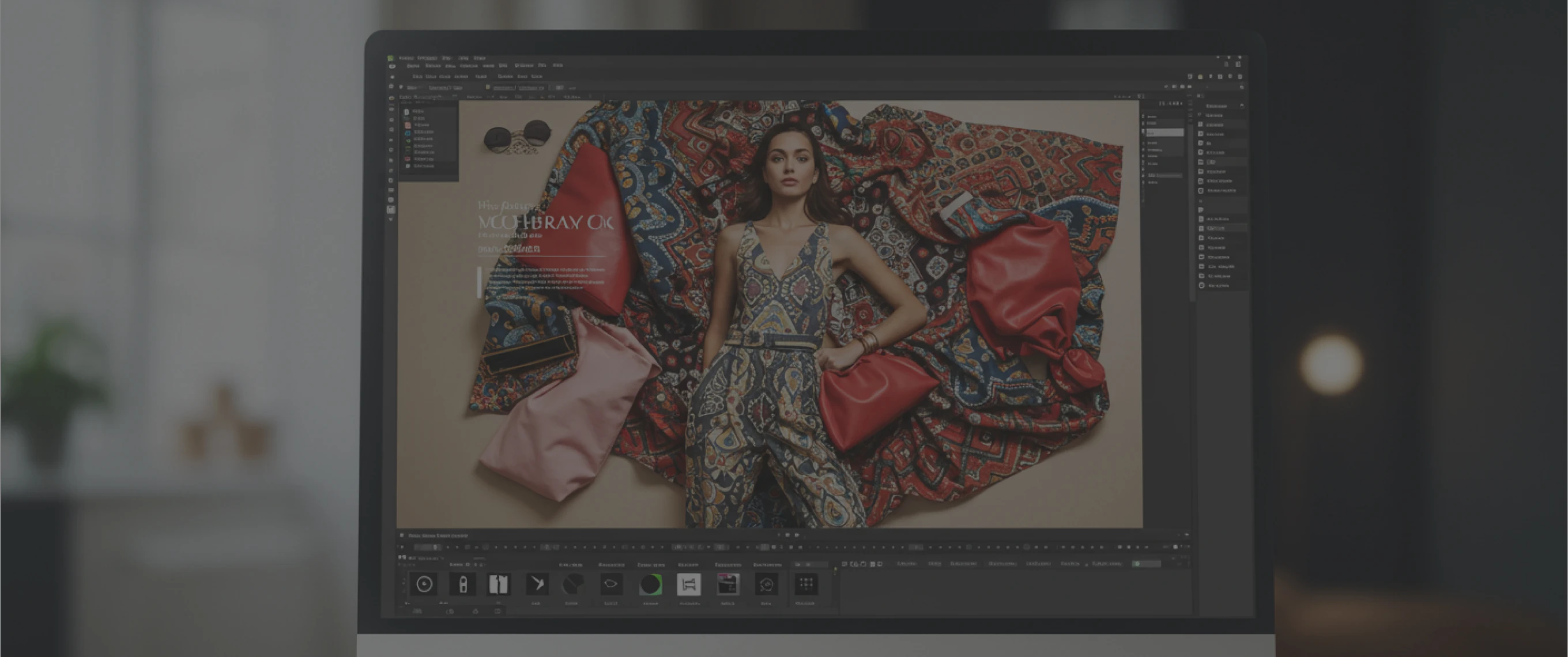Click the yellow icon in top-right toolbar
1568x657 pixels.
click(x=1200, y=77)
